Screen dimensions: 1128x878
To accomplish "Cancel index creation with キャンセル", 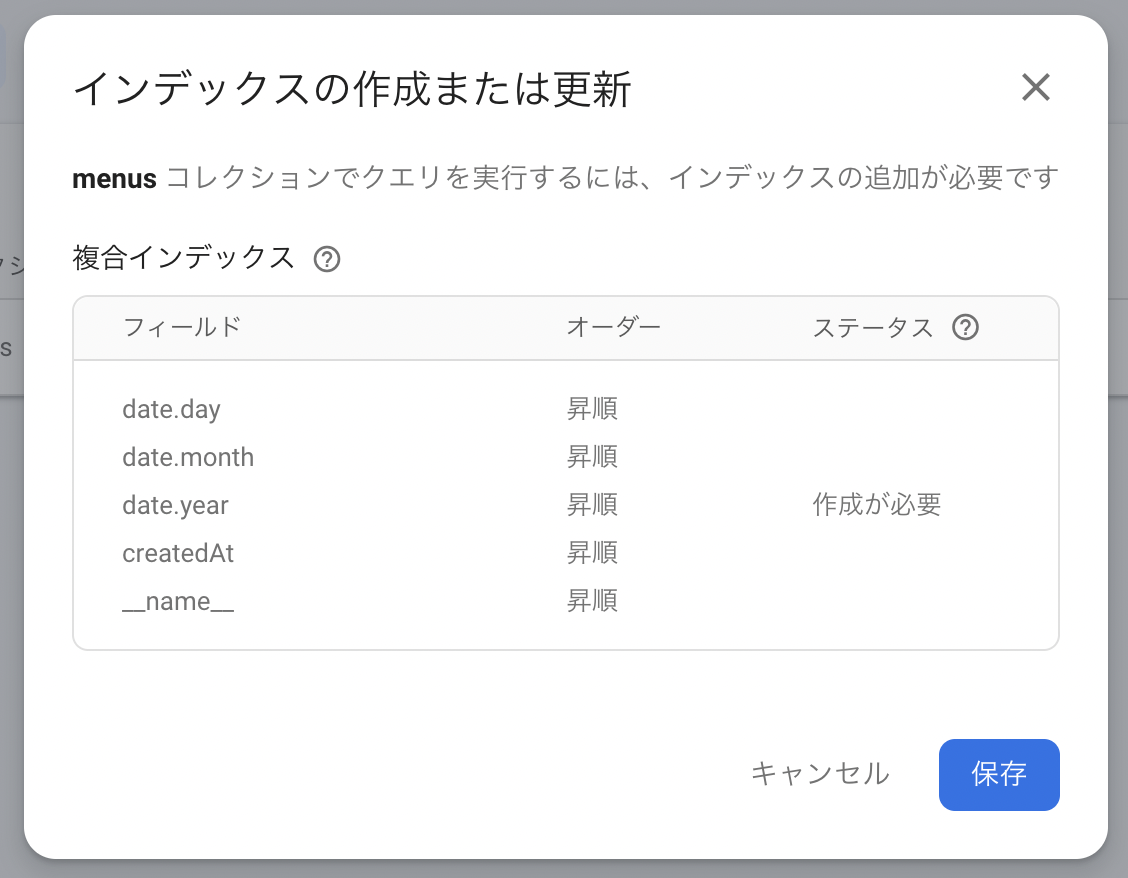I will pyautogui.click(x=819, y=774).
